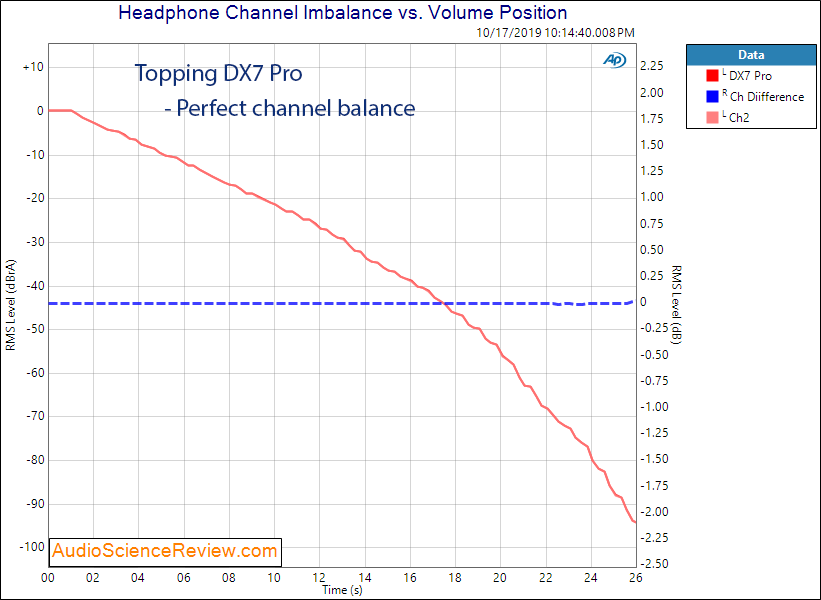Click the '18' tick on the time axis
The width and height of the screenshot is (821, 600).
[455, 578]
